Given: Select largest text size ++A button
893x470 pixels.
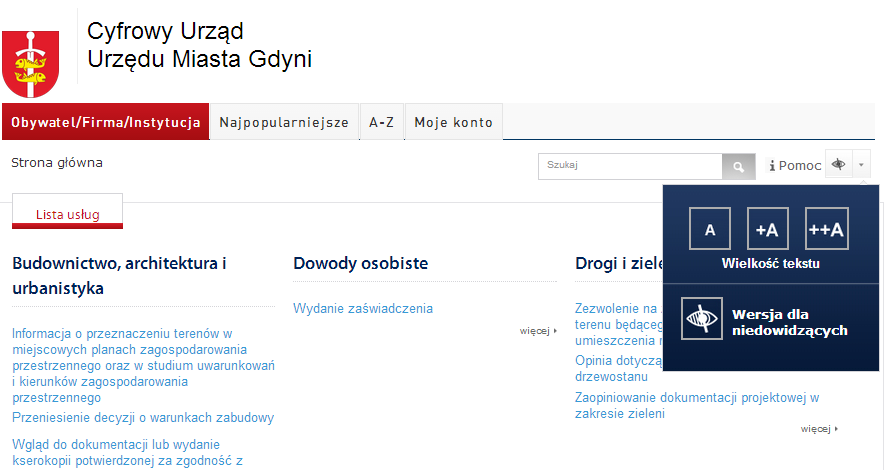Looking at the screenshot, I should pos(826,229).
